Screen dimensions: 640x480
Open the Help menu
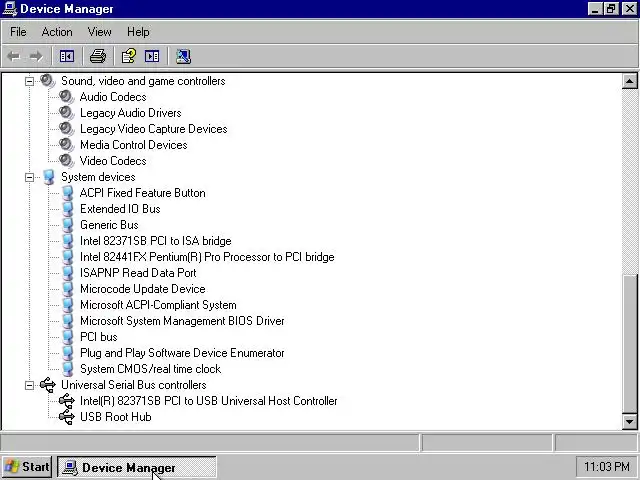pyautogui.click(x=138, y=32)
